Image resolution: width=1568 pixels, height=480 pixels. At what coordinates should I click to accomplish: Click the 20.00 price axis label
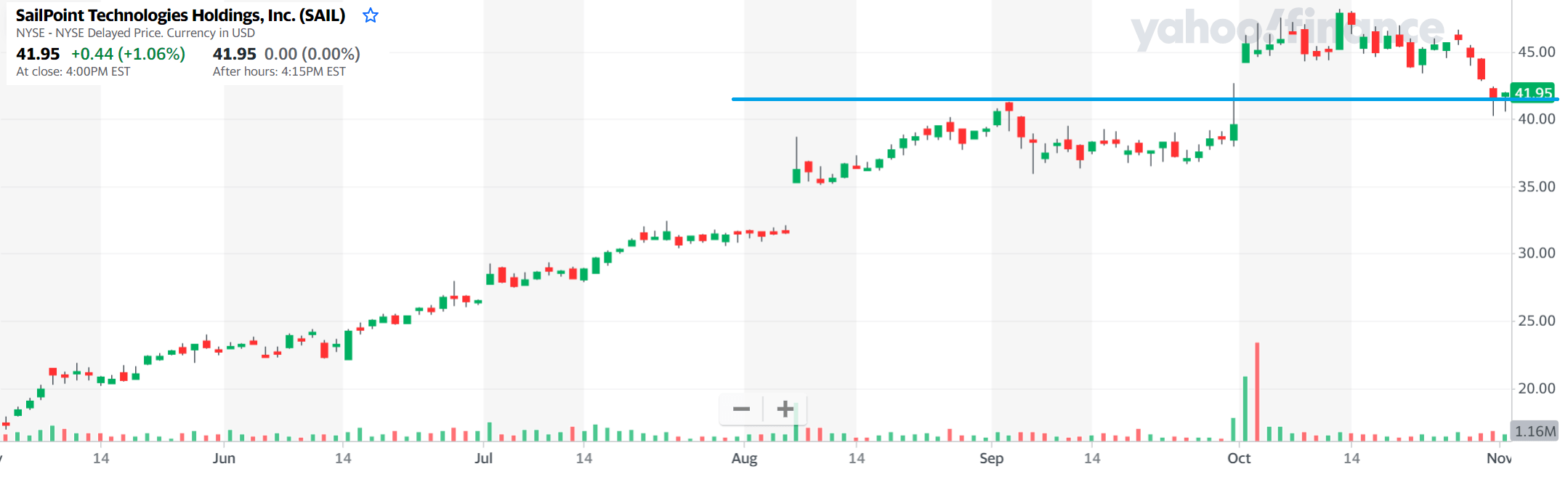pos(1537,388)
